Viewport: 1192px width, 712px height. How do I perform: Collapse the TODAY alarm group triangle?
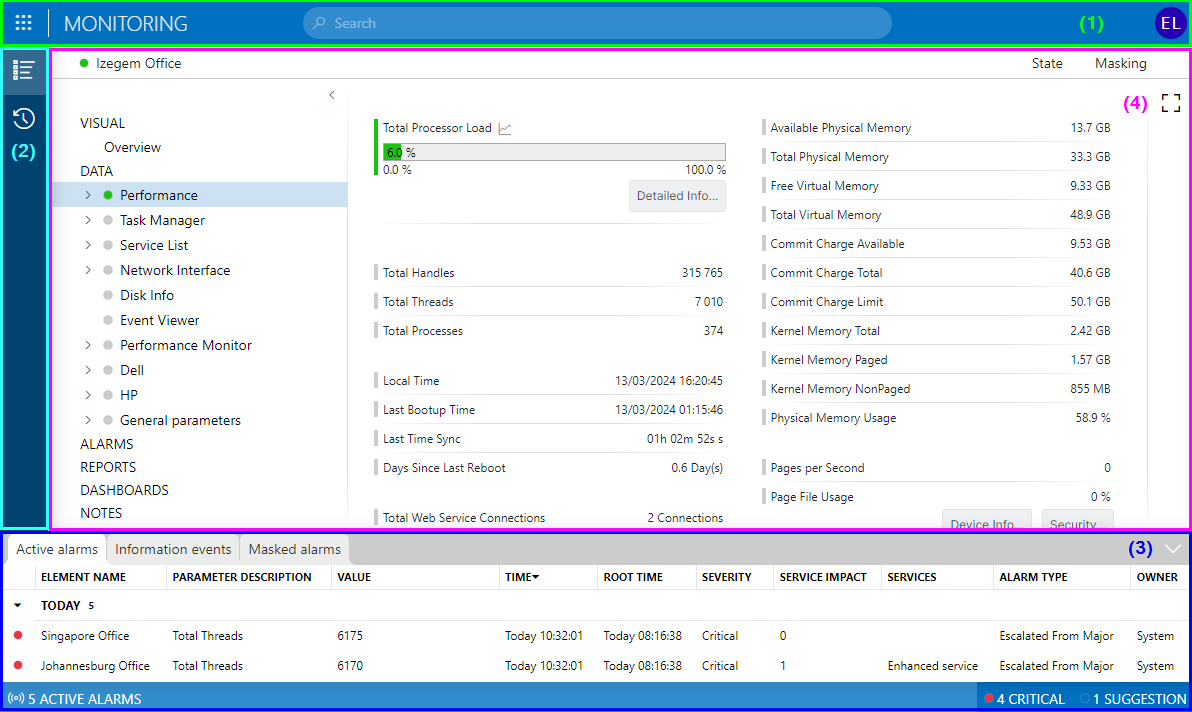17,605
